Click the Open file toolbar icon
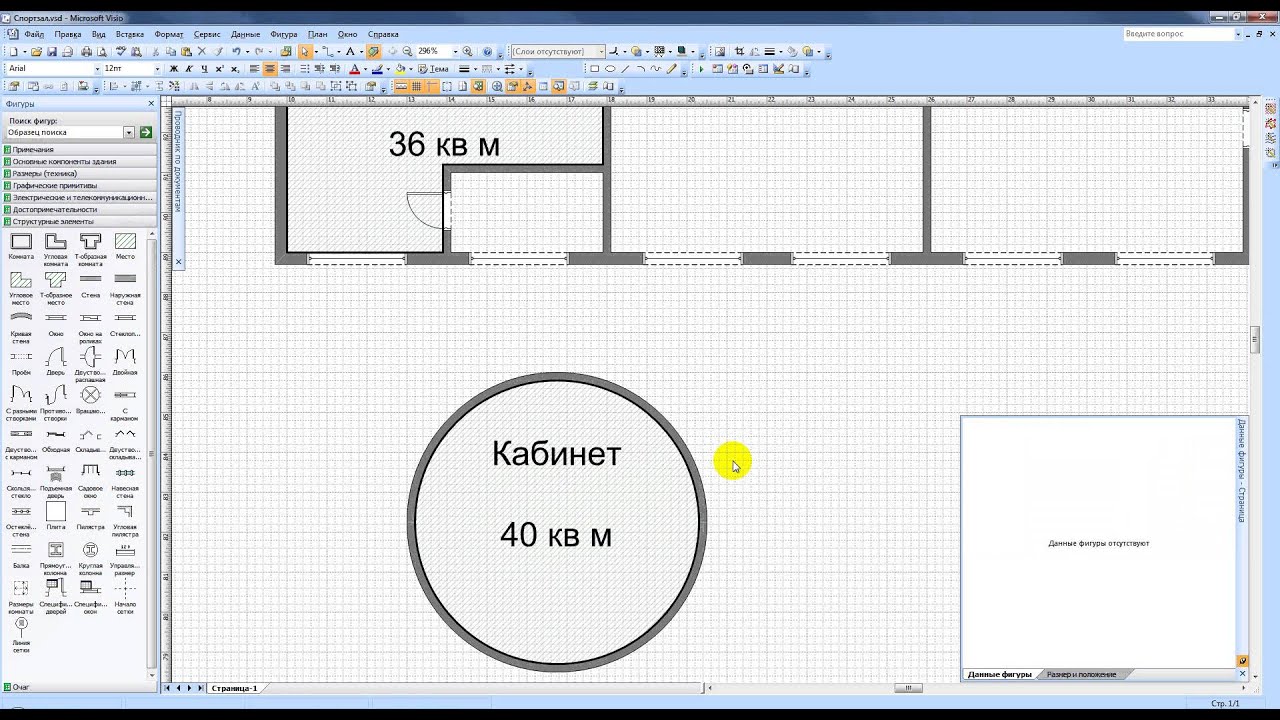Image resolution: width=1280 pixels, height=720 pixels. click(36, 51)
